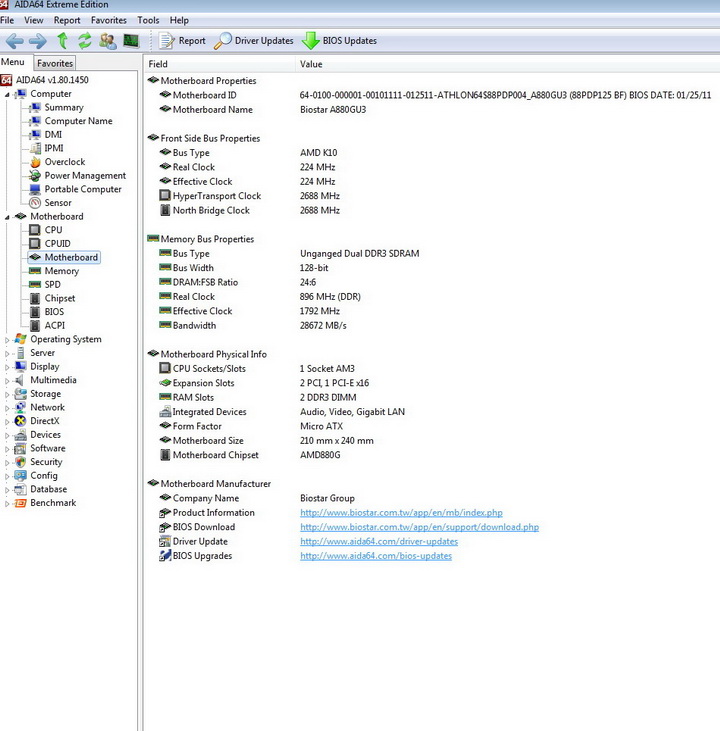This screenshot has height=731, width=720.
Task: Click the users icon in toolbar
Action: (108, 41)
